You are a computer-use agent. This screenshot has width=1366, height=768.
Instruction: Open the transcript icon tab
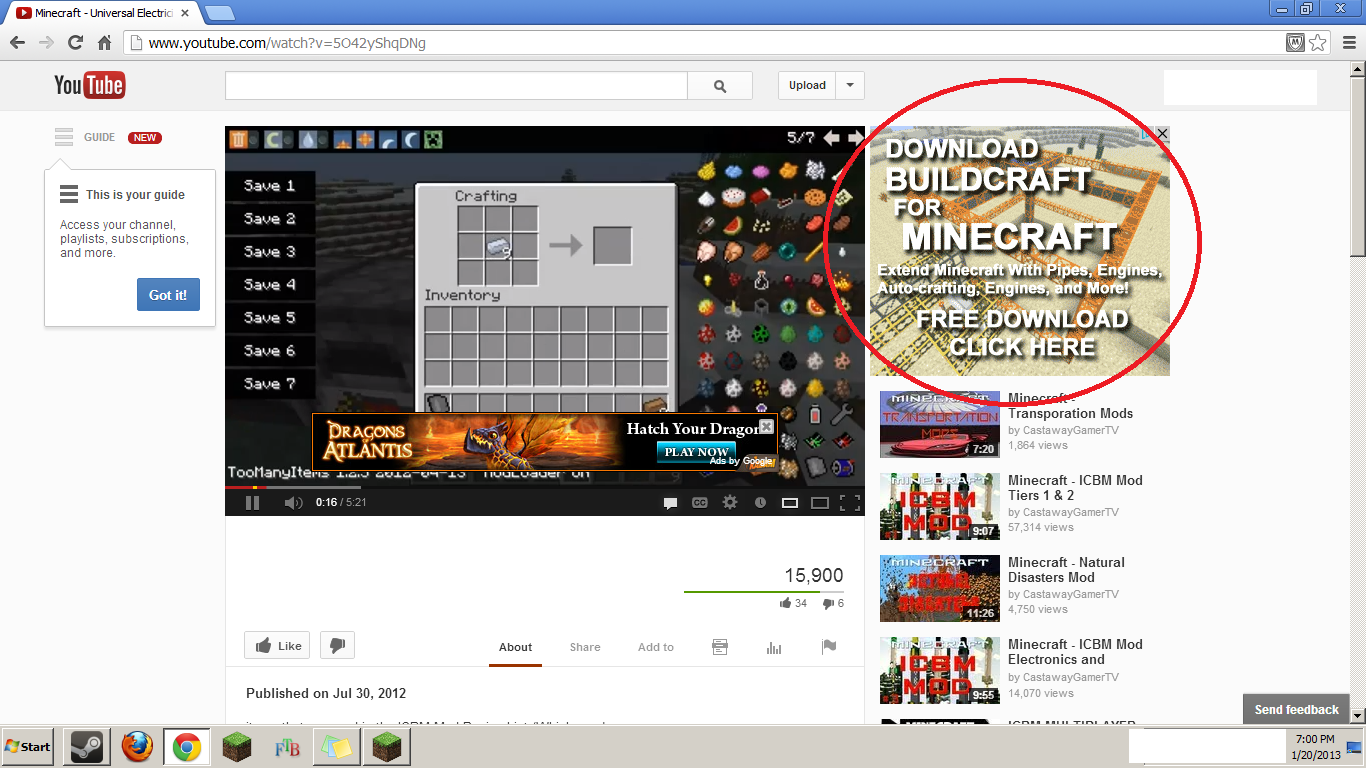pyautogui.click(x=720, y=647)
